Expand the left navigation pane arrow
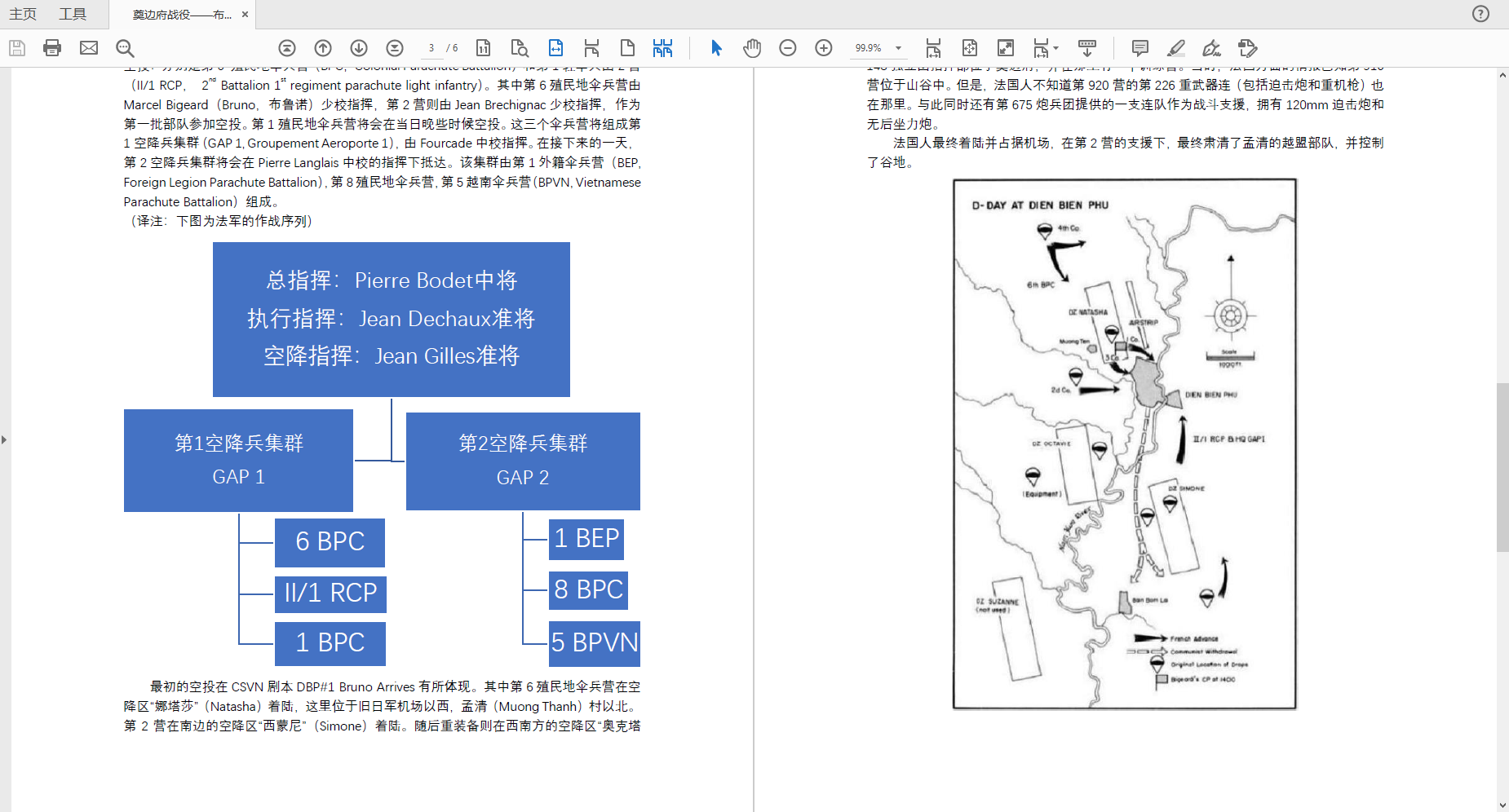 [4, 440]
